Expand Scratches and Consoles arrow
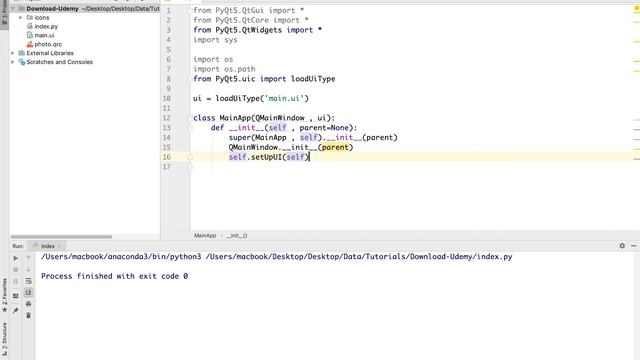This screenshot has height=360, width=640. (x=13, y=62)
